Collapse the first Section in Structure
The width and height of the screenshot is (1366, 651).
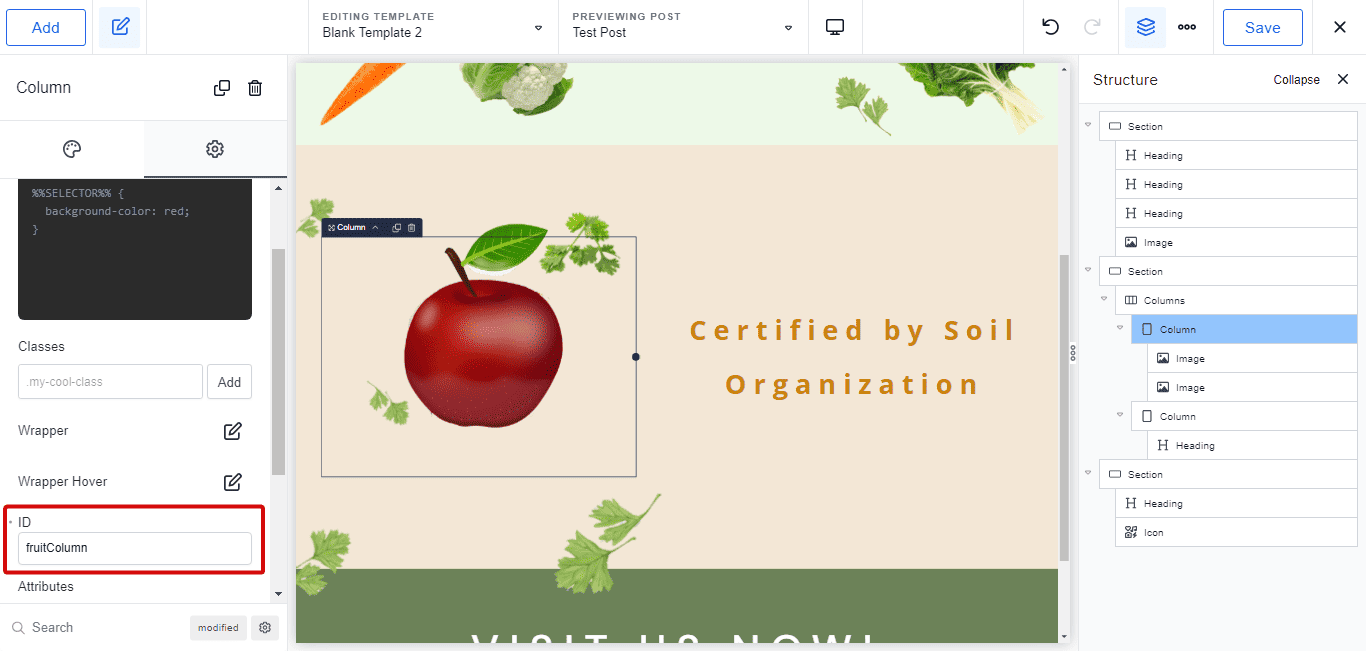[1088, 125]
